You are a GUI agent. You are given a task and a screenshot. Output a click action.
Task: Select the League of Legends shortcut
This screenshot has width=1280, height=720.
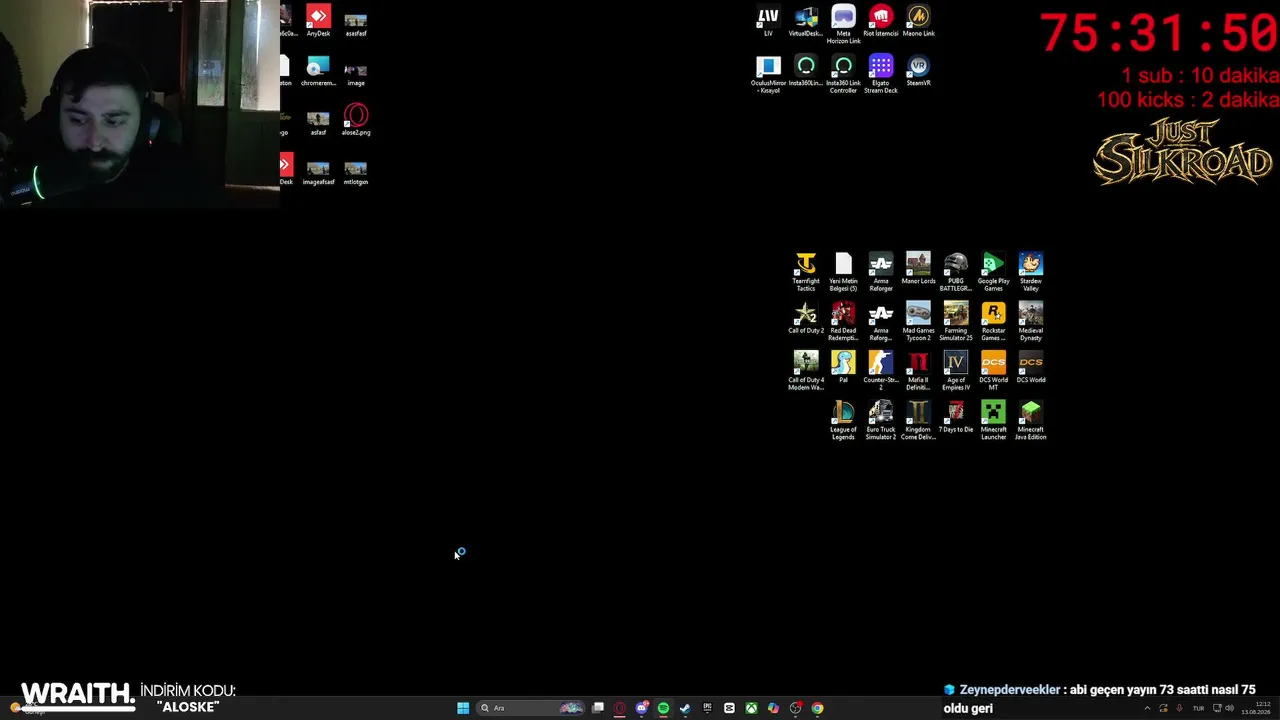pyautogui.click(x=843, y=421)
